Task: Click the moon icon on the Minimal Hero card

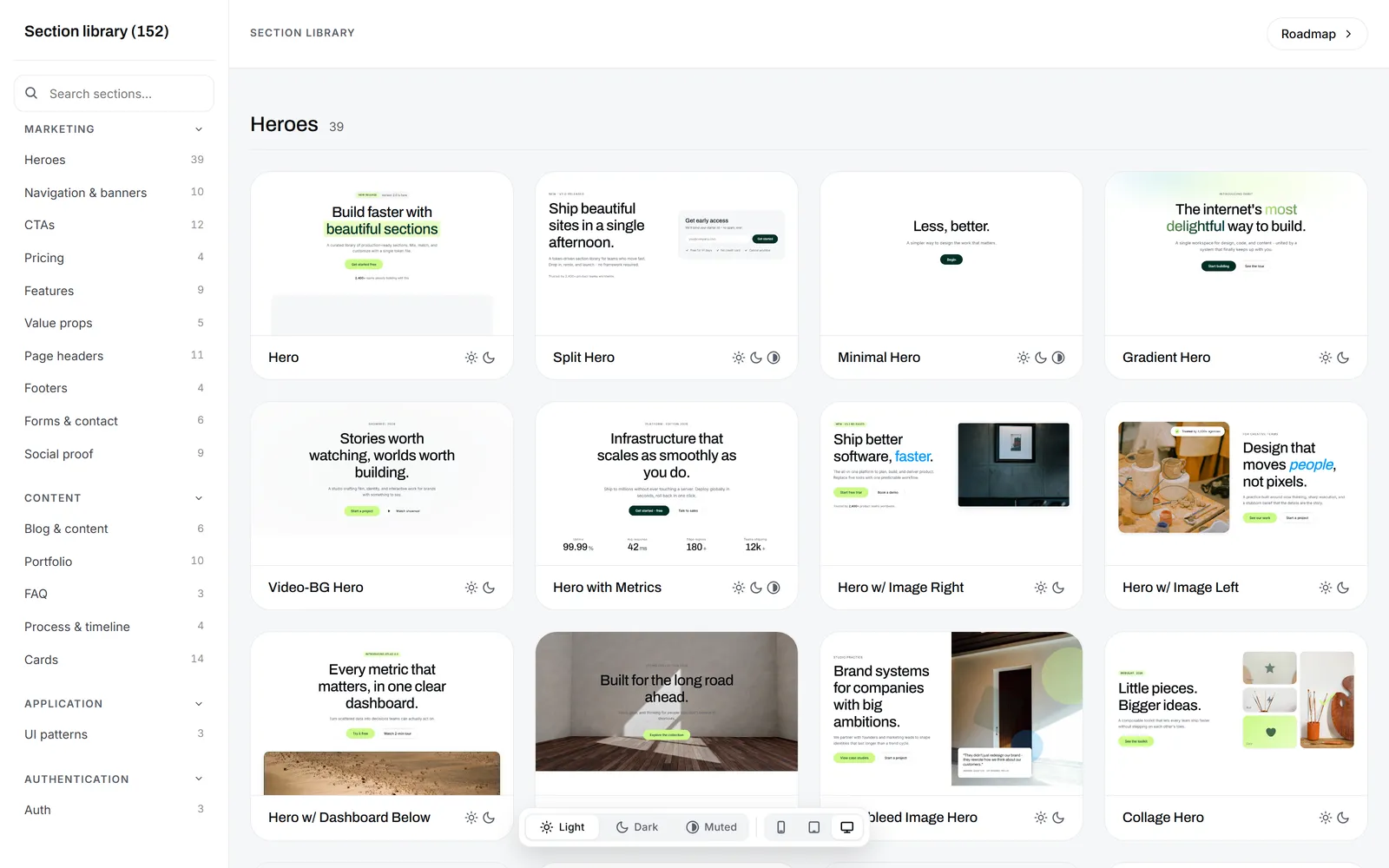Action: 1041,358
